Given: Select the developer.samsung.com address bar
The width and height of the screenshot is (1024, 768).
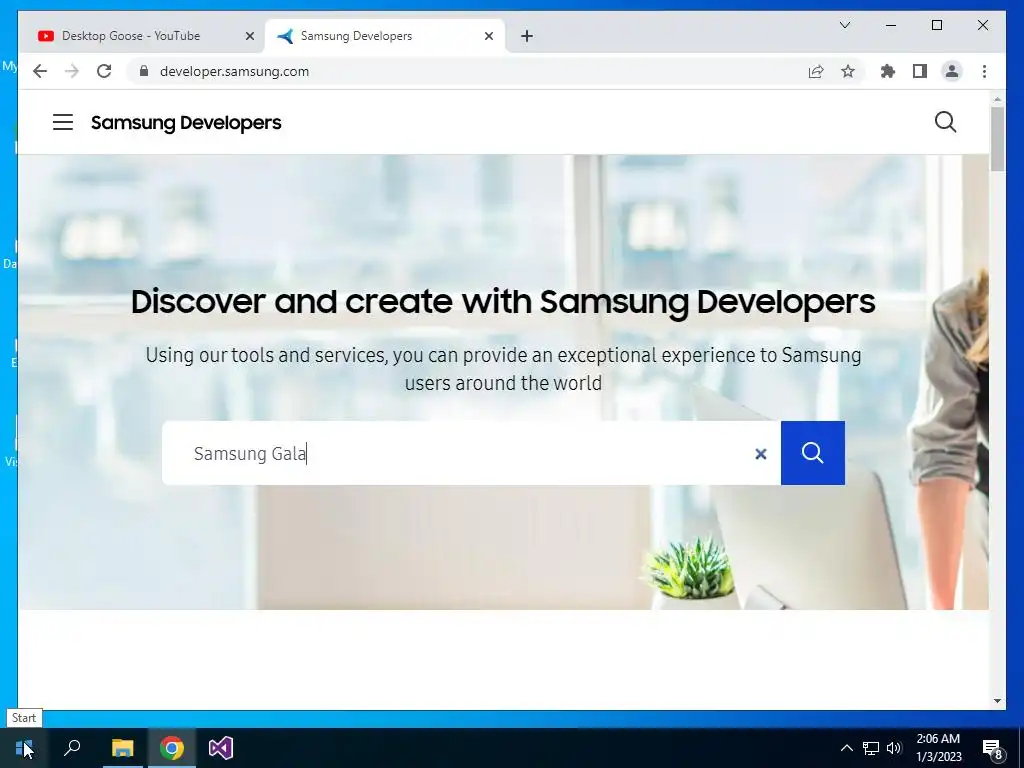Looking at the screenshot, I should pos(234,71).
